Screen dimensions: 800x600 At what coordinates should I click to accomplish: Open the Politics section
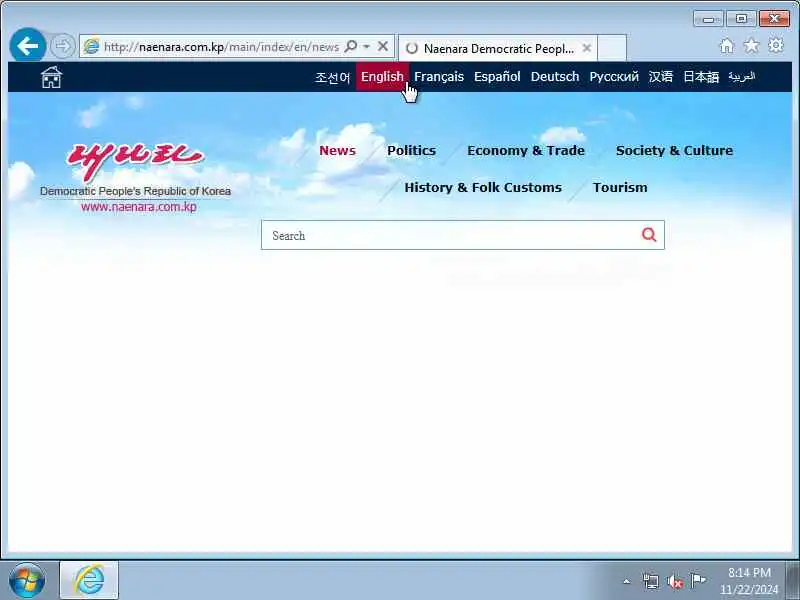coord(411,151)
